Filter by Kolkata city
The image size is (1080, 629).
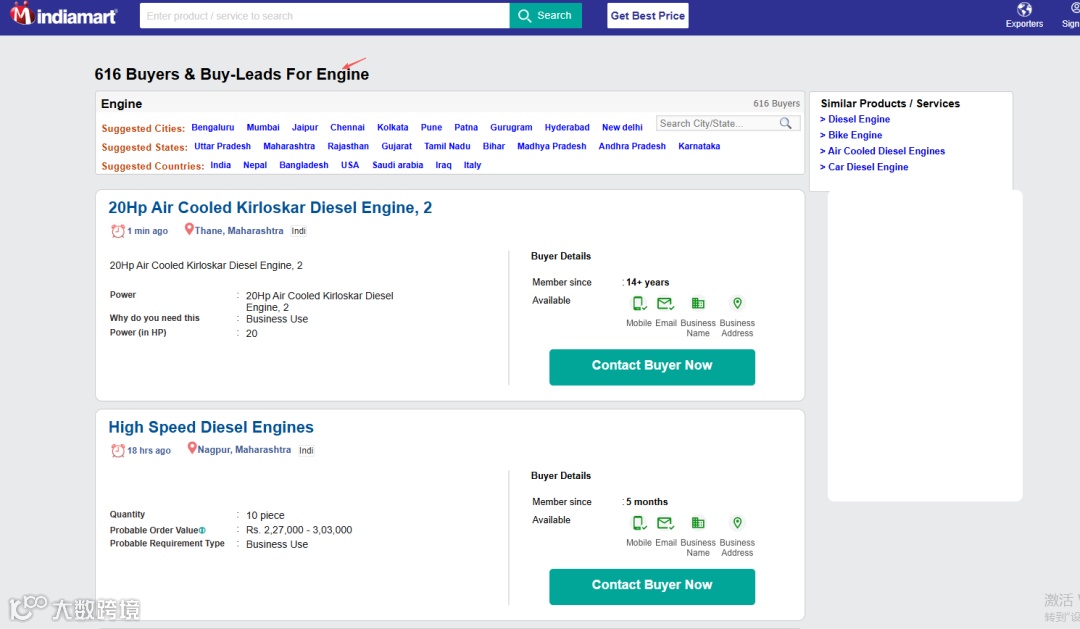click(x=393, y=127)
